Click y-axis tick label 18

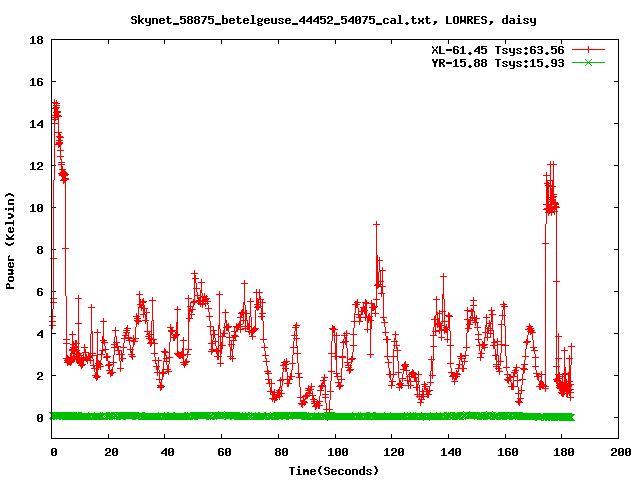pyautogui.click(x=36, y=40)
